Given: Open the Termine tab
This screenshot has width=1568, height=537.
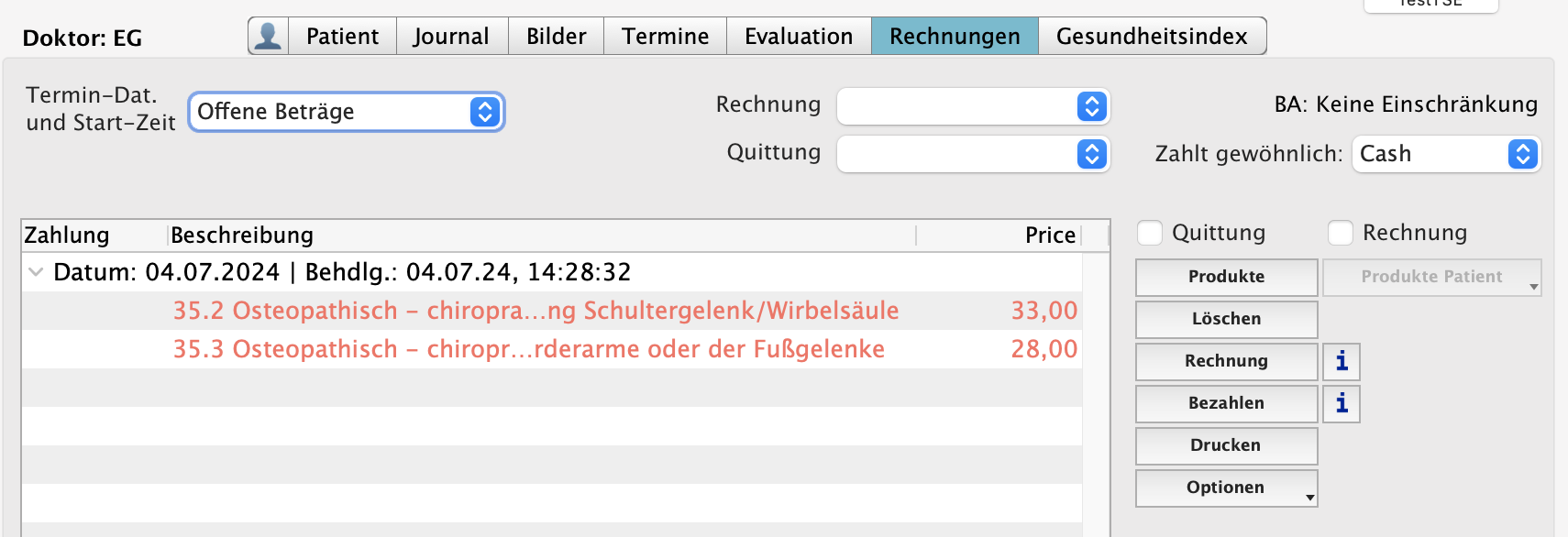Looking at the screenshot, I should click(x=665, y=36).
